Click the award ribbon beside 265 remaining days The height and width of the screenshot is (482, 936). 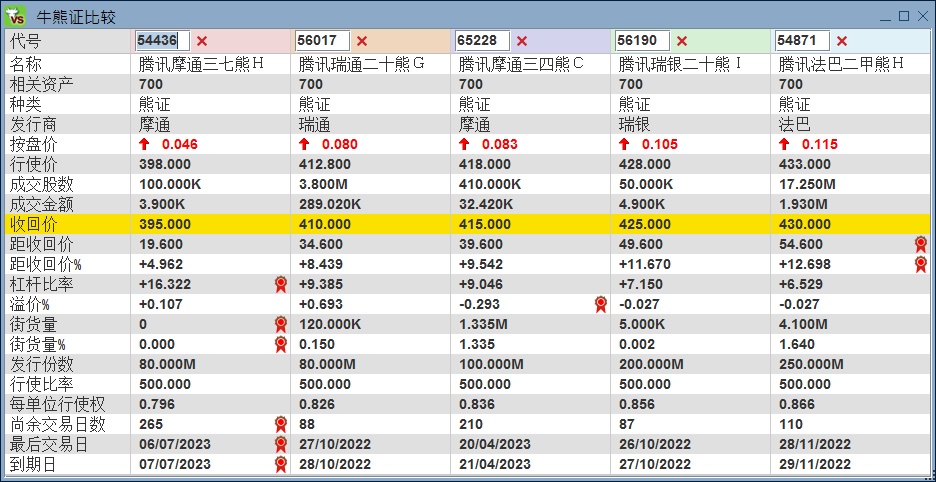(281, 424)
